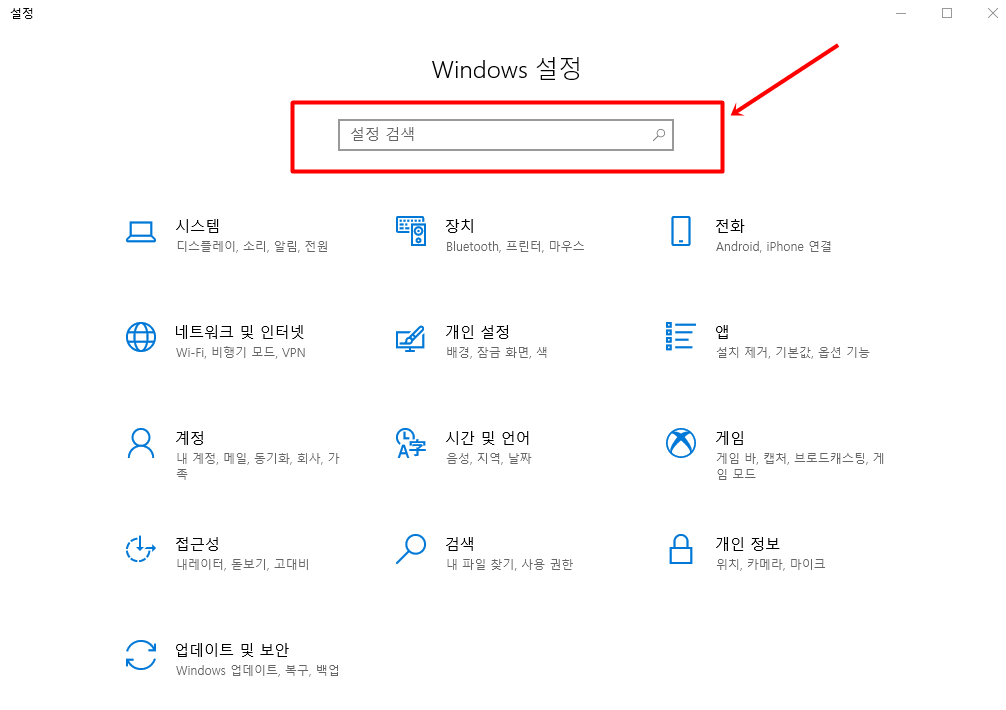
Task: Click text 위치, 카메라, 마이크
Action: point(771,564)
